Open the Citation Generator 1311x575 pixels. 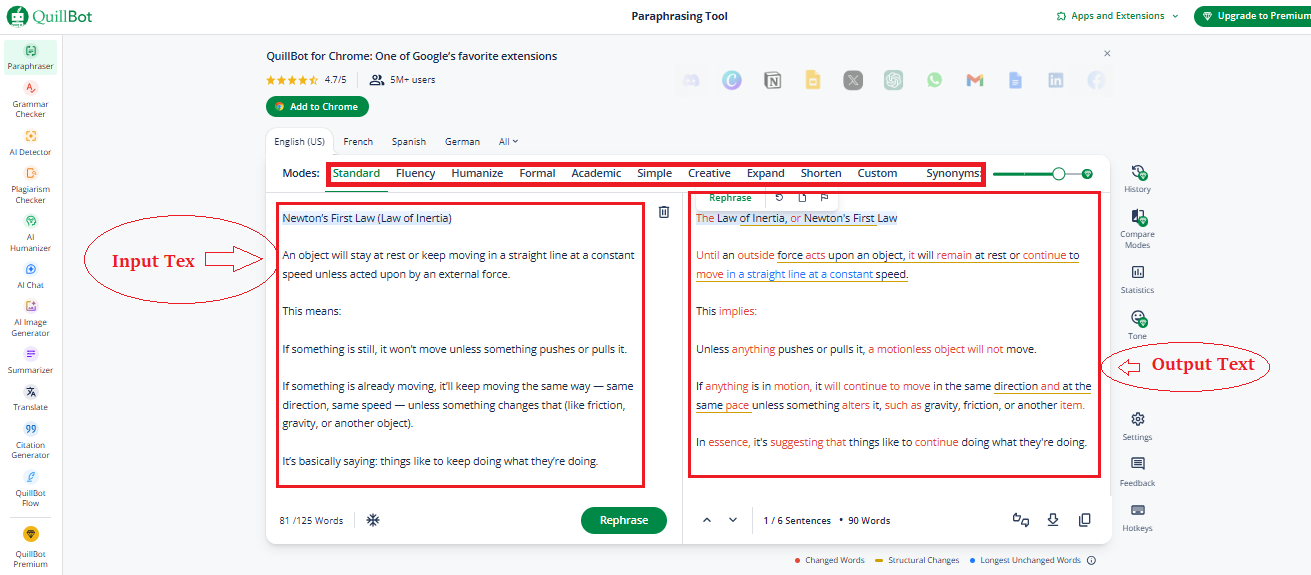point(30,441)
